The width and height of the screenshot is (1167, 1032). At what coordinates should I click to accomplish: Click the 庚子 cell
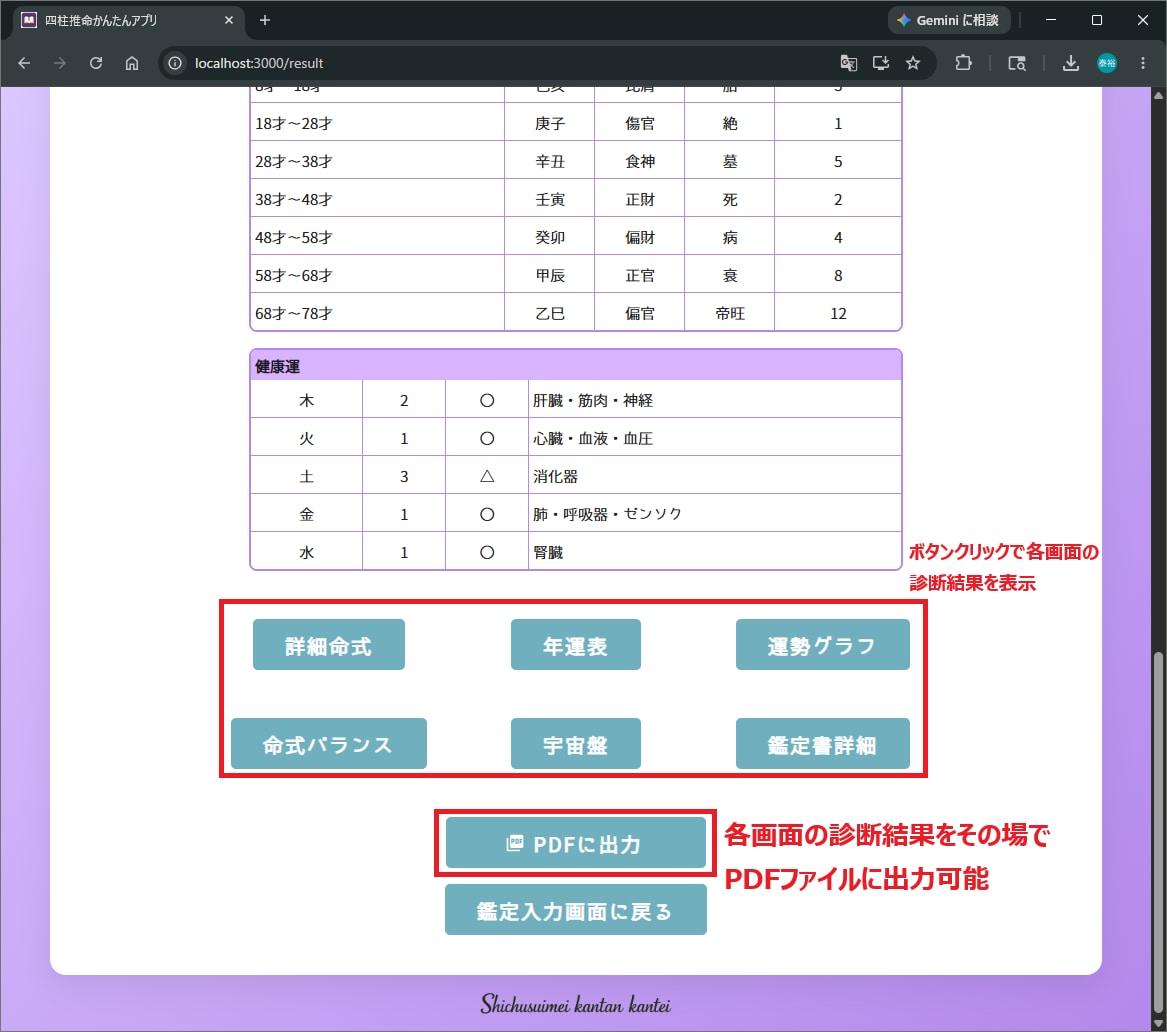550,123
